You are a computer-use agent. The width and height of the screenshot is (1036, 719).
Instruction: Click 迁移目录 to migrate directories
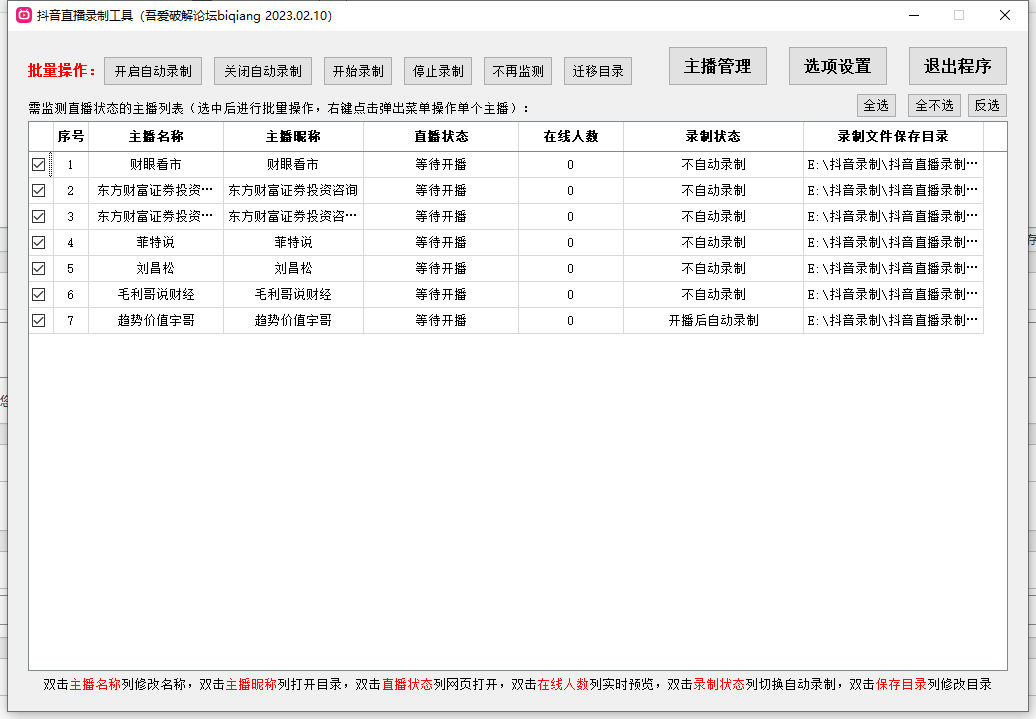click(597, 70)
